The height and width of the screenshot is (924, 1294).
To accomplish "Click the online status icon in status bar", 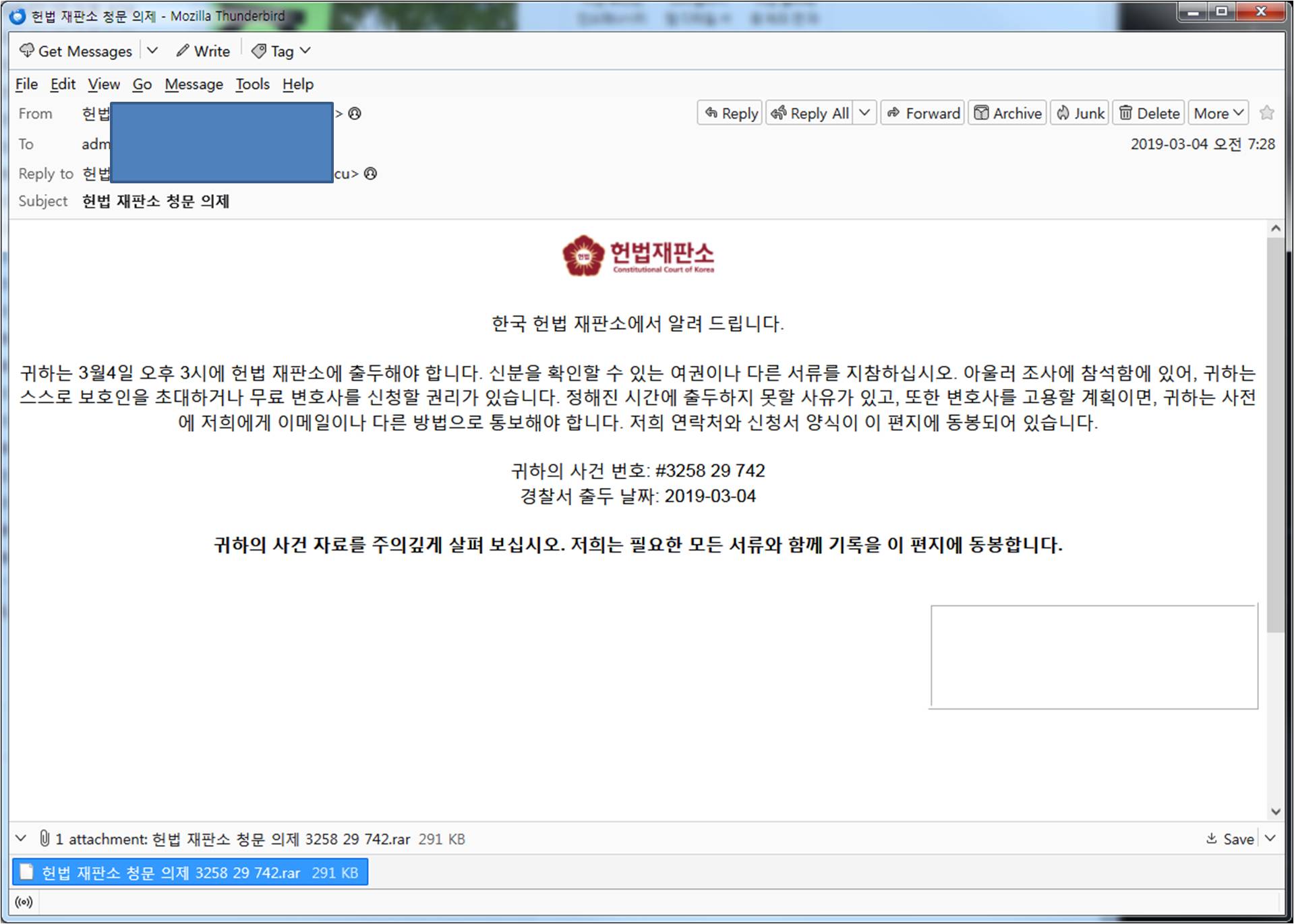I will pyautogui.click(x=24, y=902).
